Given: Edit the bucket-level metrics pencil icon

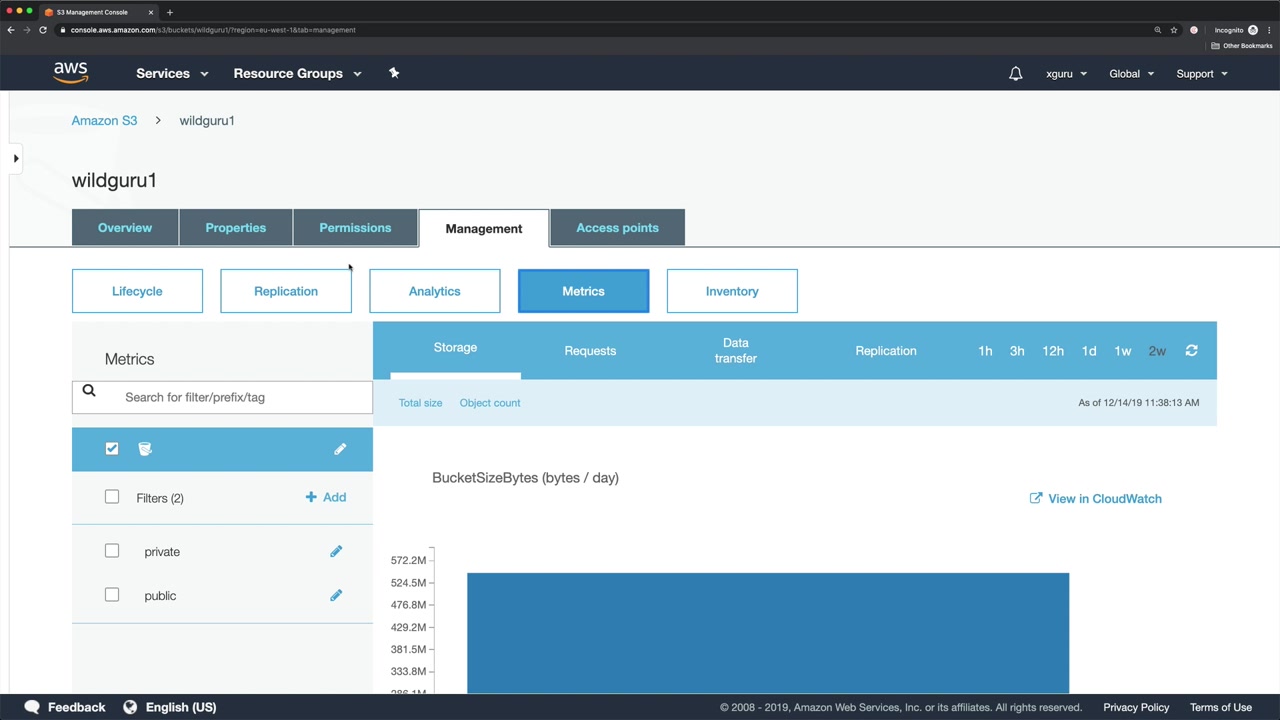Looking at the screenshot, I should pyautogui.click(x=340, y=449).
